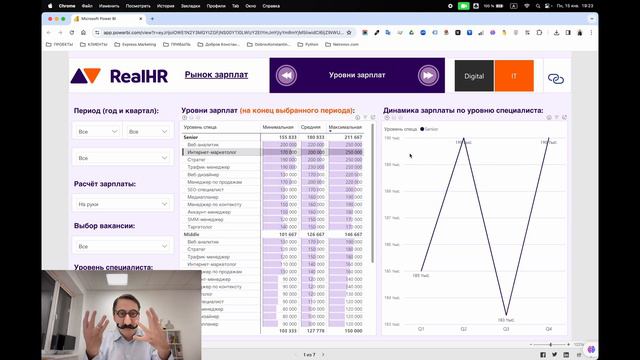Viewport: 640px width, 360px height.
Task: Open the browser tab search chevron
Action: point(591,19)
